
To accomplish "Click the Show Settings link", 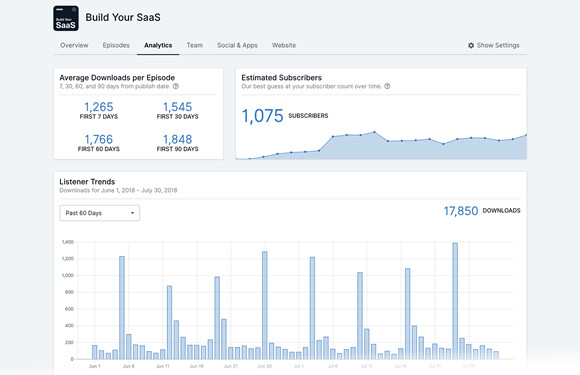I will (x=498, y=45).
